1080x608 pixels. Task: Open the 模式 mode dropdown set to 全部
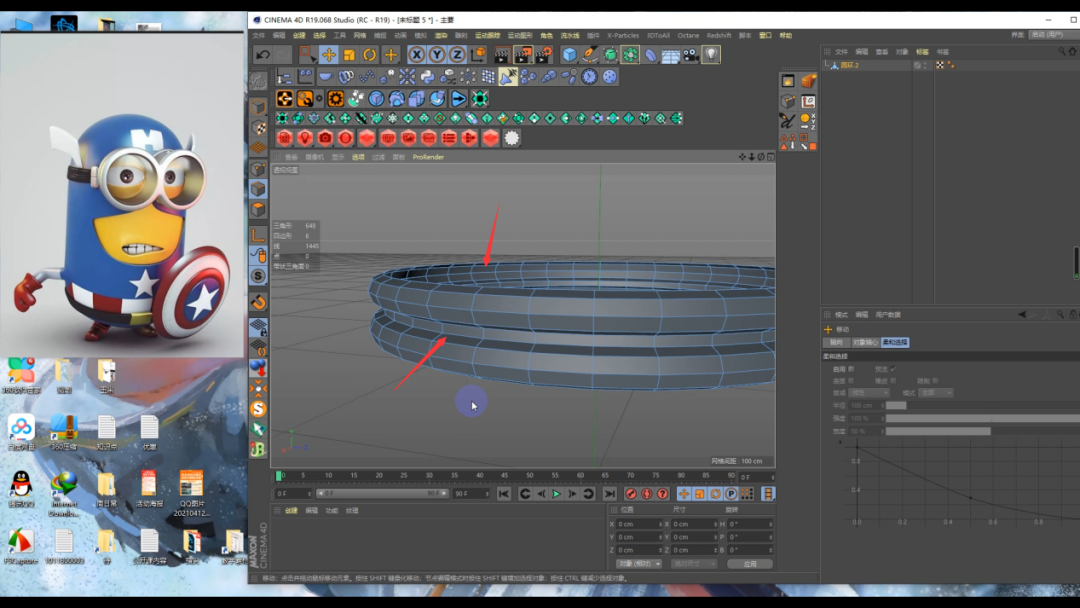click(936, 392)
